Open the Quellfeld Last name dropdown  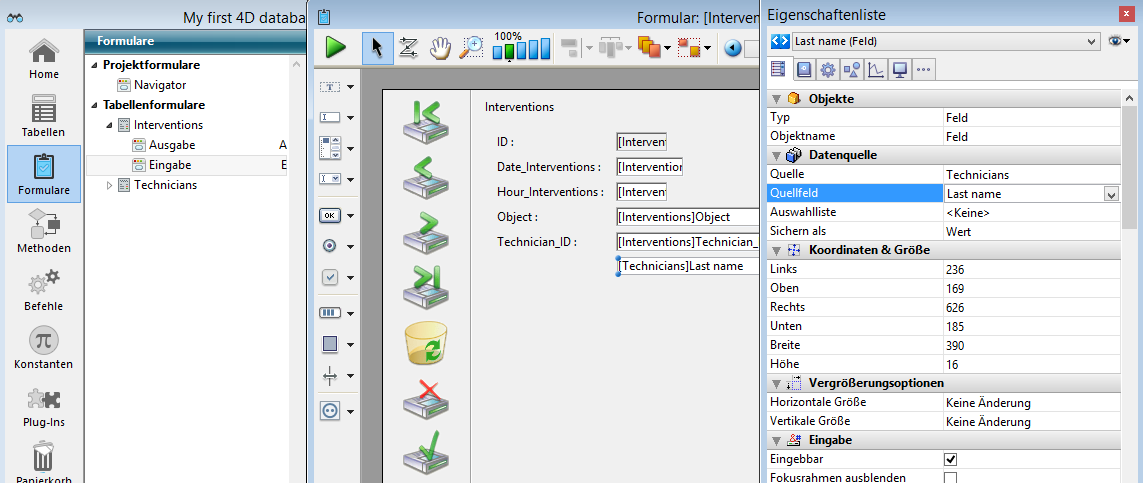(1110, 194)
